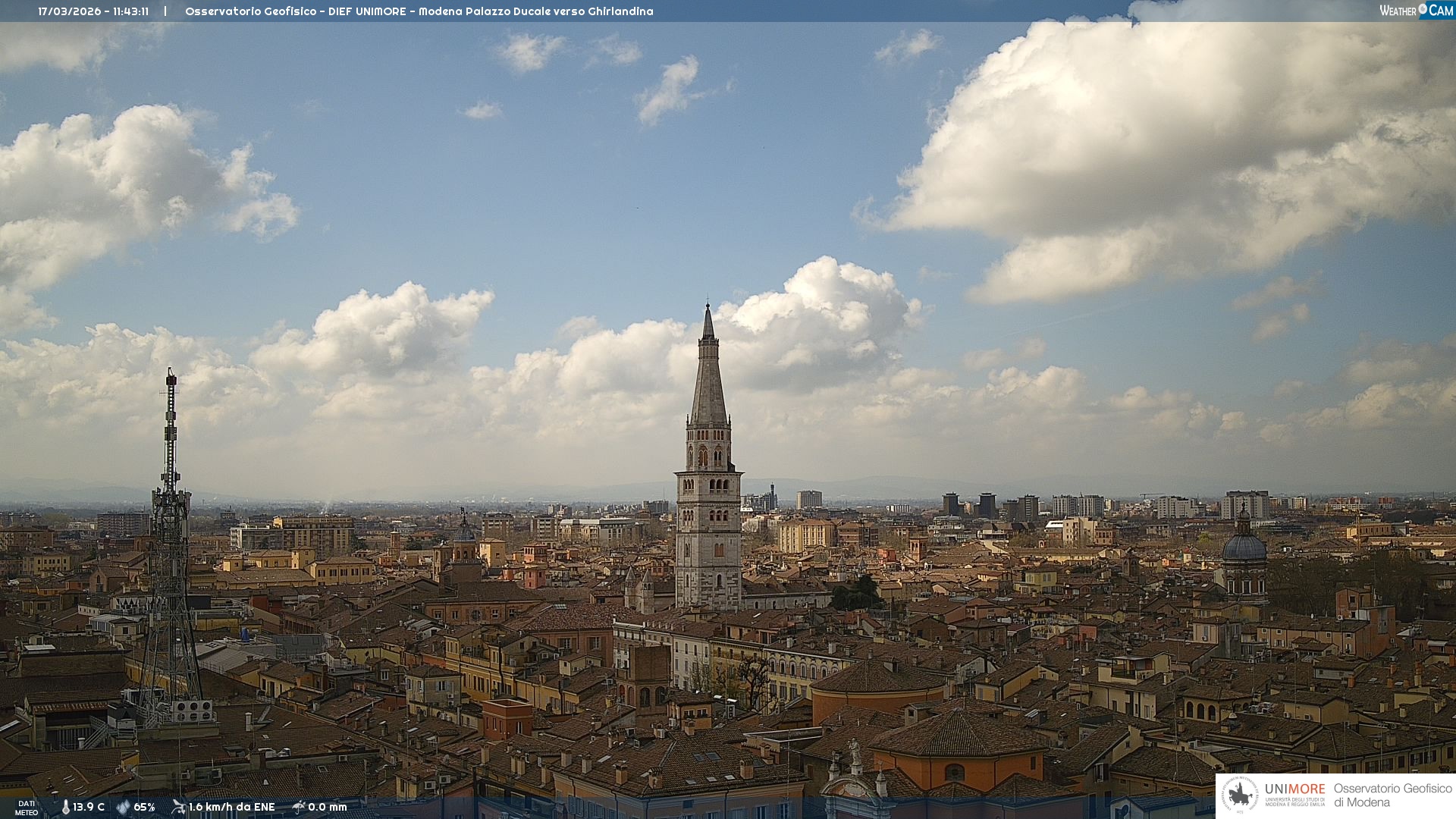Click the 1.6 km/h da ENE wind reading
The width and height of the screenshot is (1456, 819).
(231, 808)
